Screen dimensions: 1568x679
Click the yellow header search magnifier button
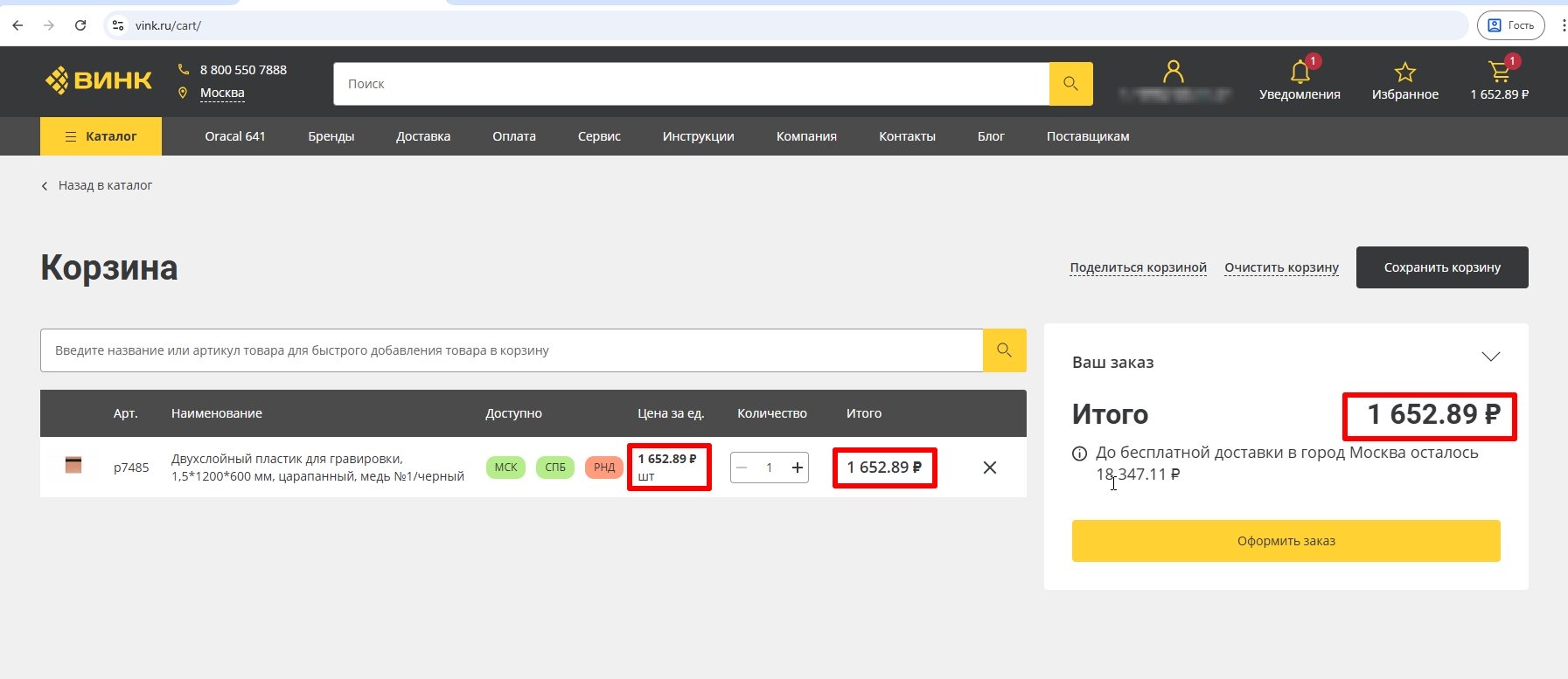click(x=1070, y=84)
